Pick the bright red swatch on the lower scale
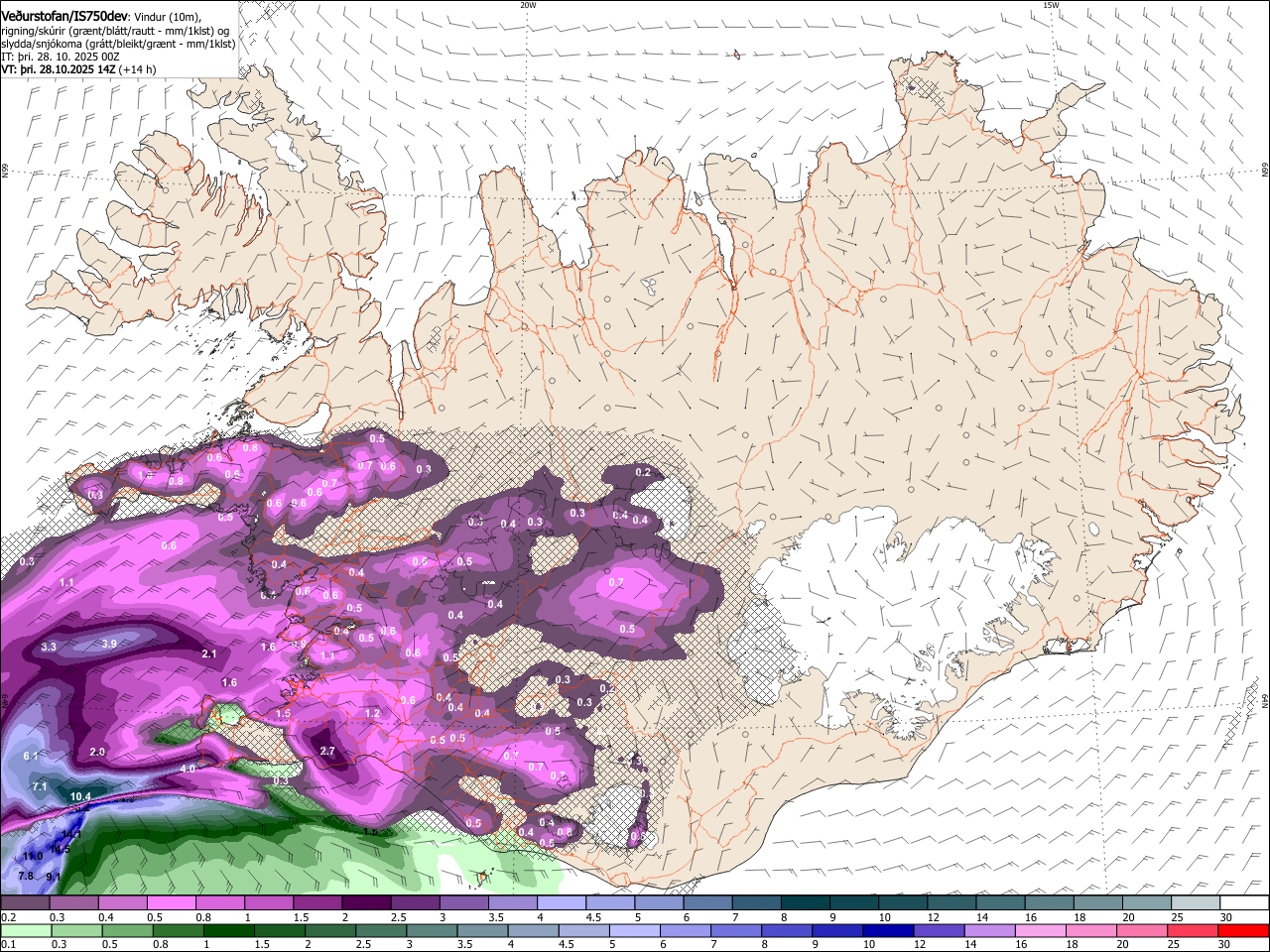The image size is (1270, 952). pos(1244,931)
